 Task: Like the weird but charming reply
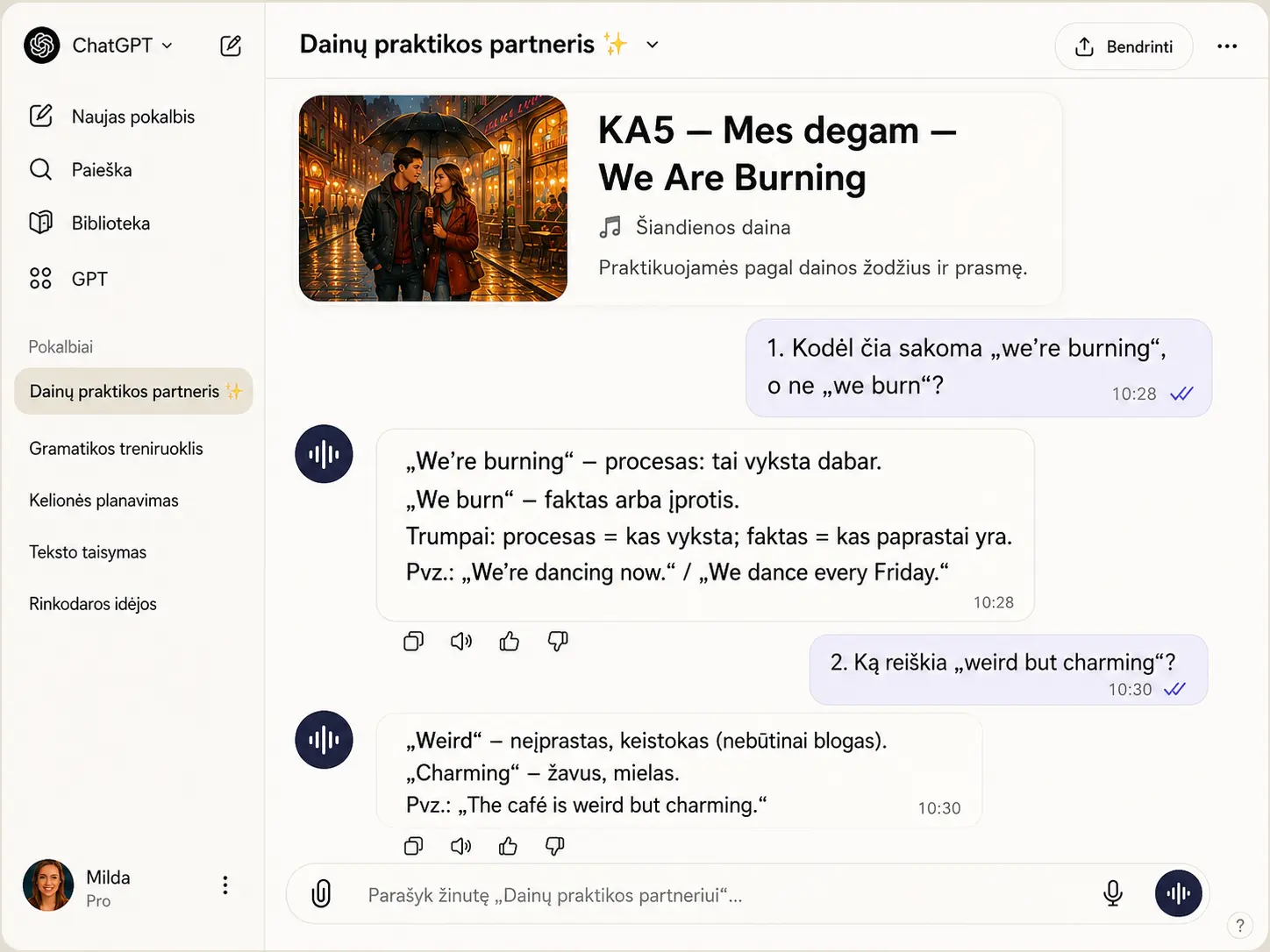(508, 846)
